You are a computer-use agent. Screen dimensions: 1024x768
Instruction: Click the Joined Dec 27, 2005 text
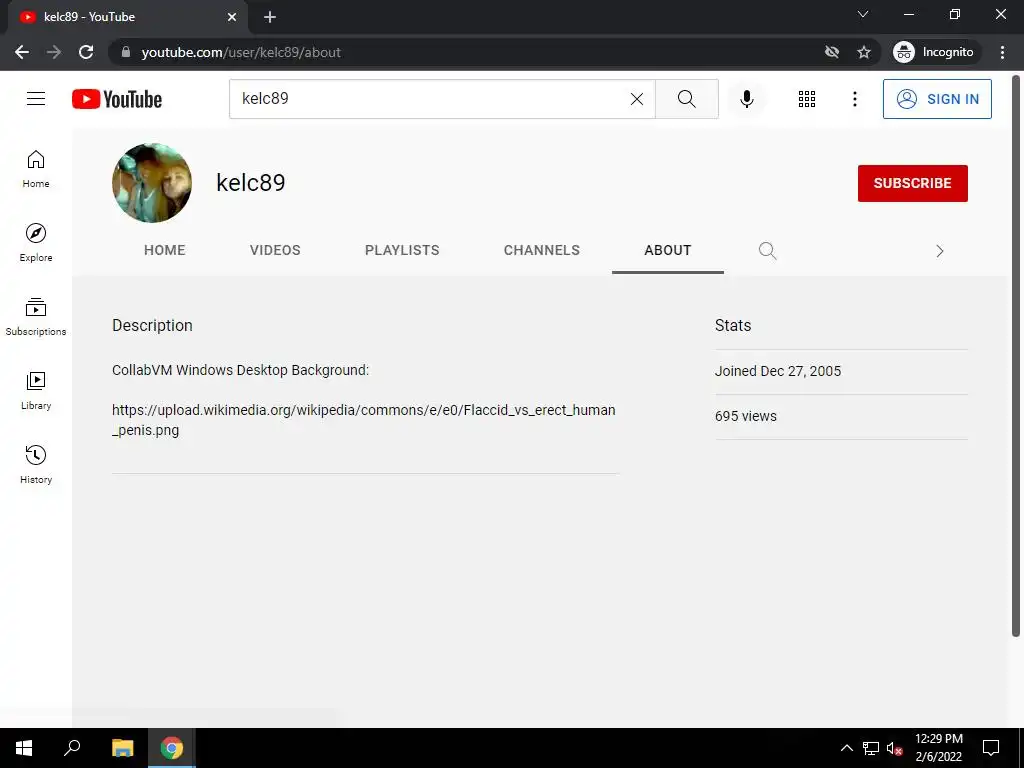point(778,371)
